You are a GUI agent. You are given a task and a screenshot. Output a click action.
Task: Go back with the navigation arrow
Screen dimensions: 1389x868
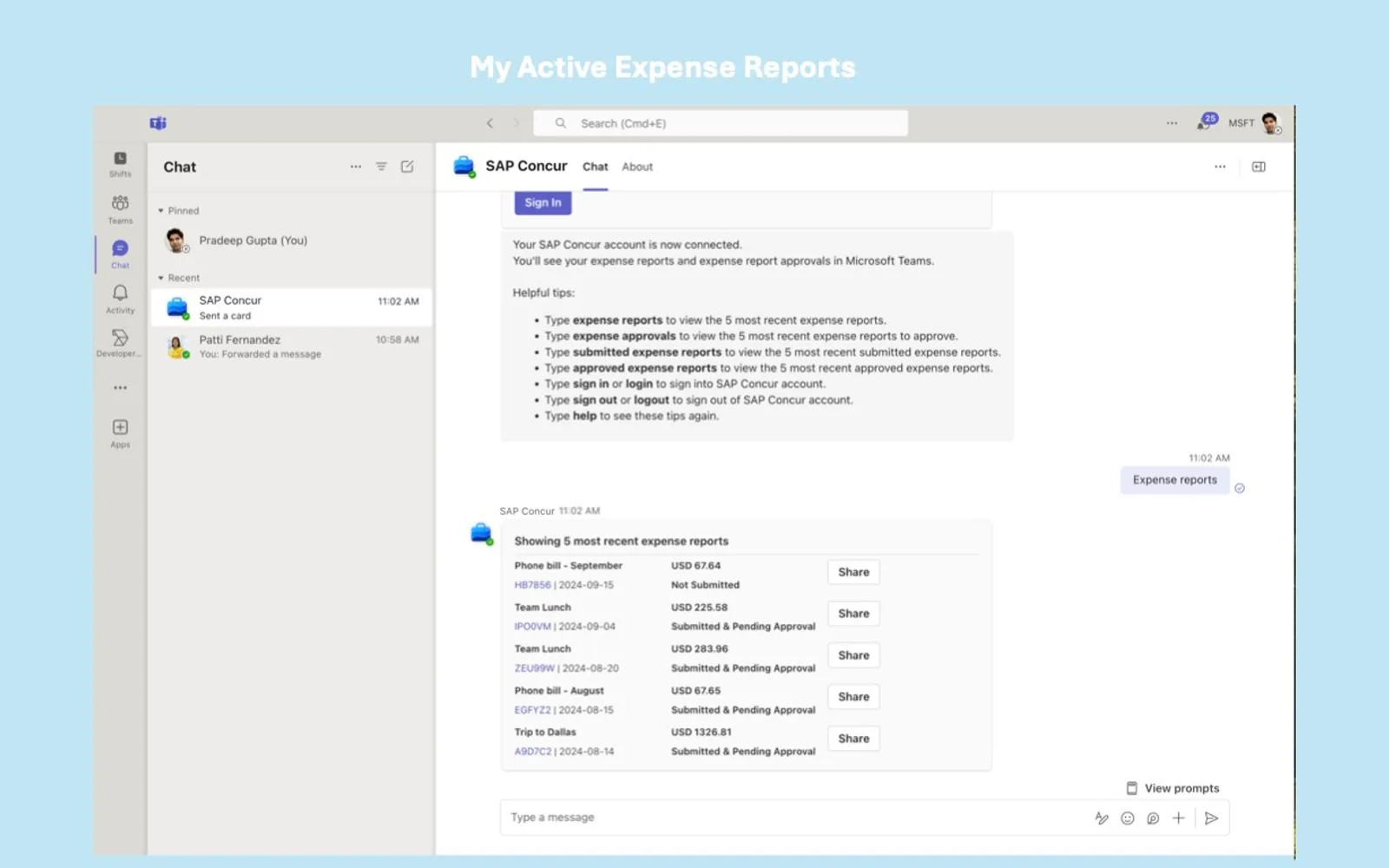click(490, 123)
